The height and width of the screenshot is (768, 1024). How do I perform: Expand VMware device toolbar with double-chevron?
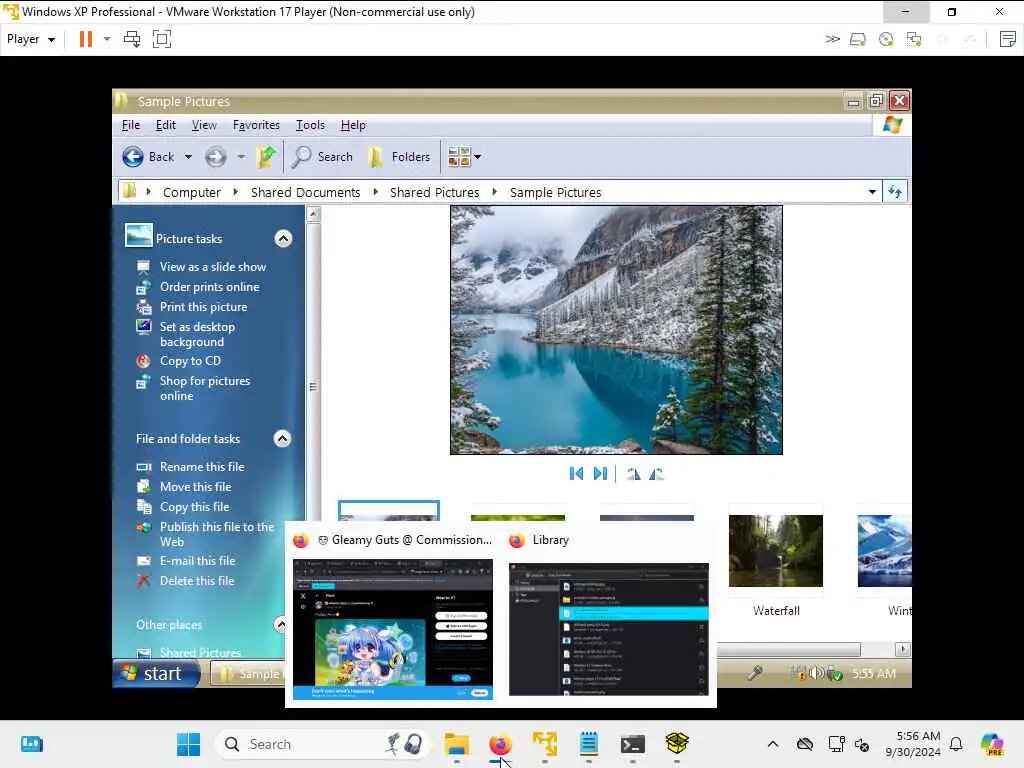pyautogui.click(x=831, y=39)
